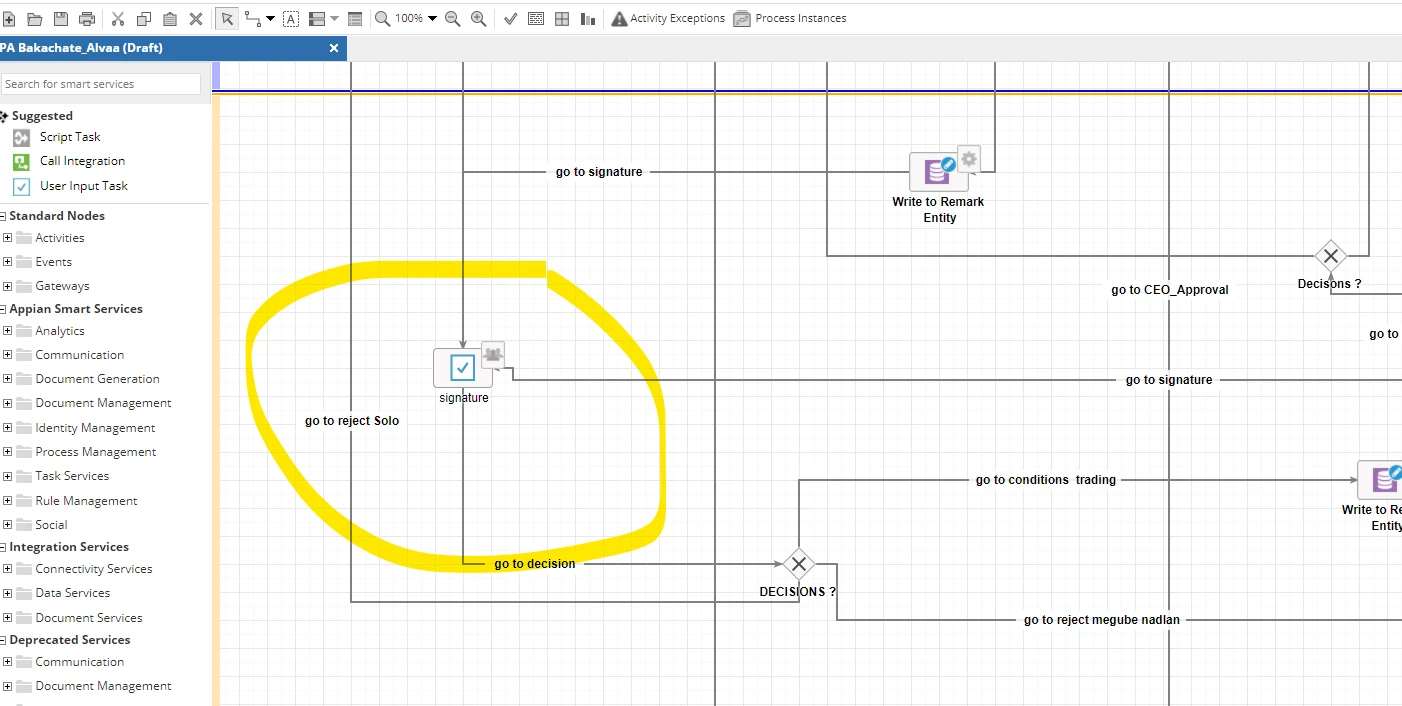Expand the Data Services folder

coord(7,593)
